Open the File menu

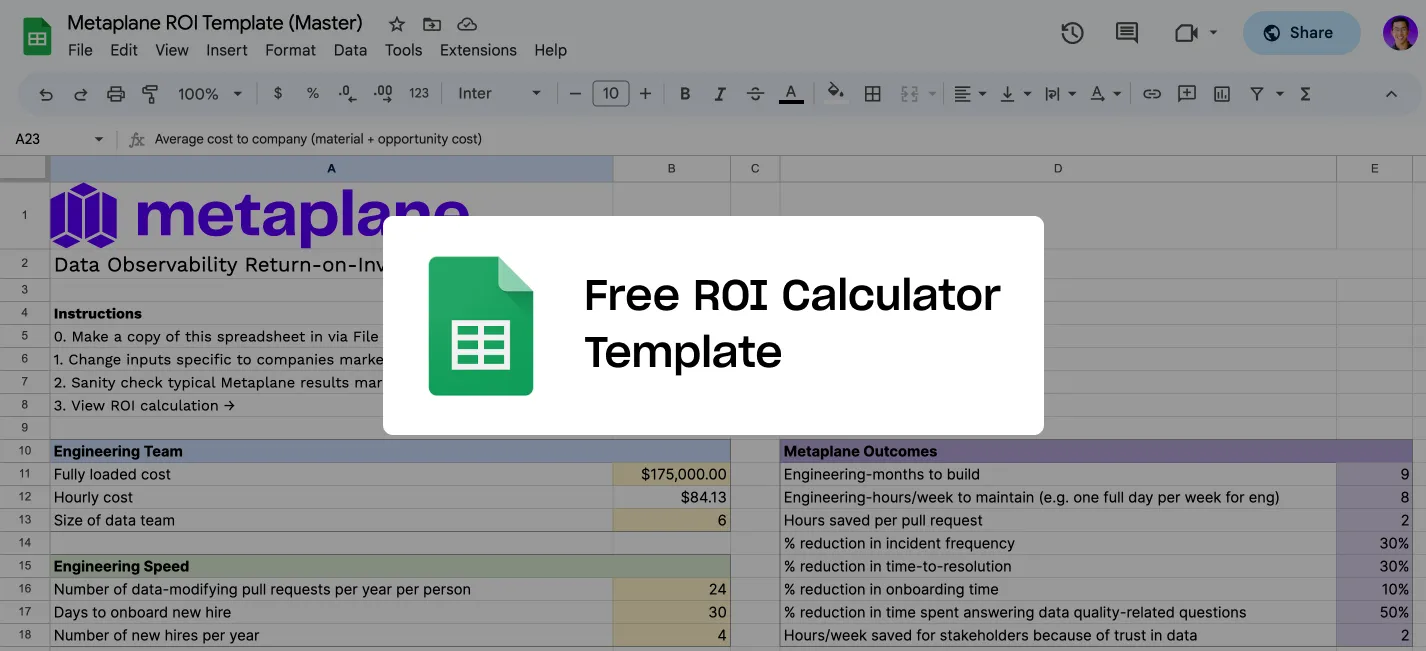point(80,50)
